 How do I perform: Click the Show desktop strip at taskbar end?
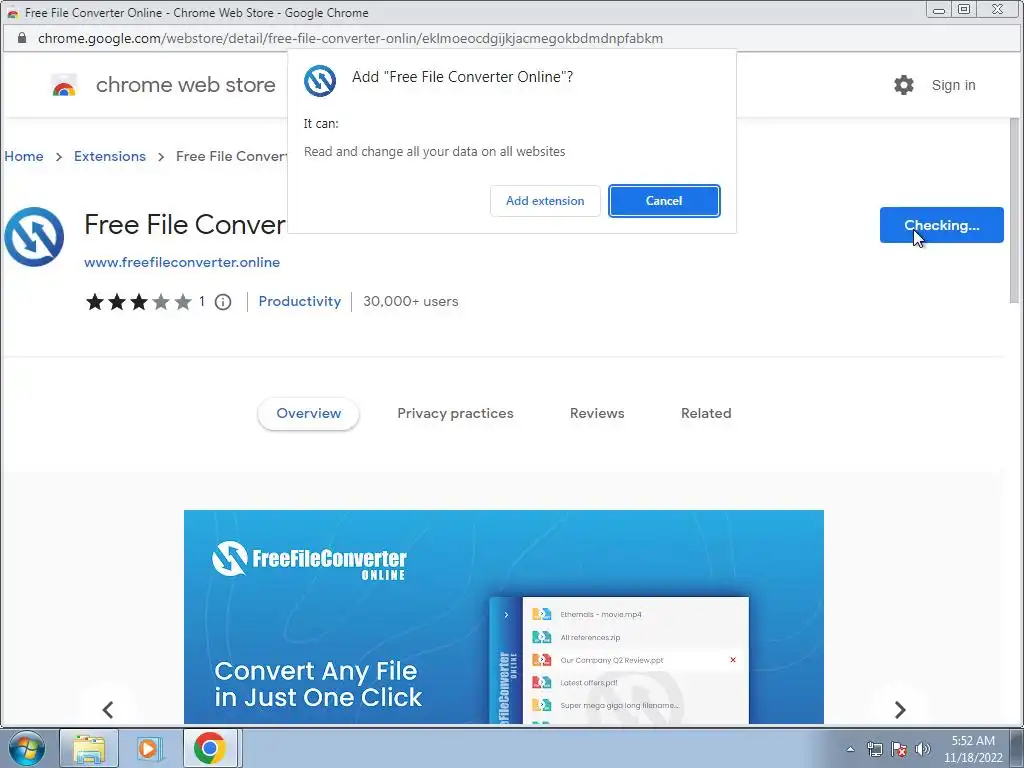click(x=1017, y=748)
